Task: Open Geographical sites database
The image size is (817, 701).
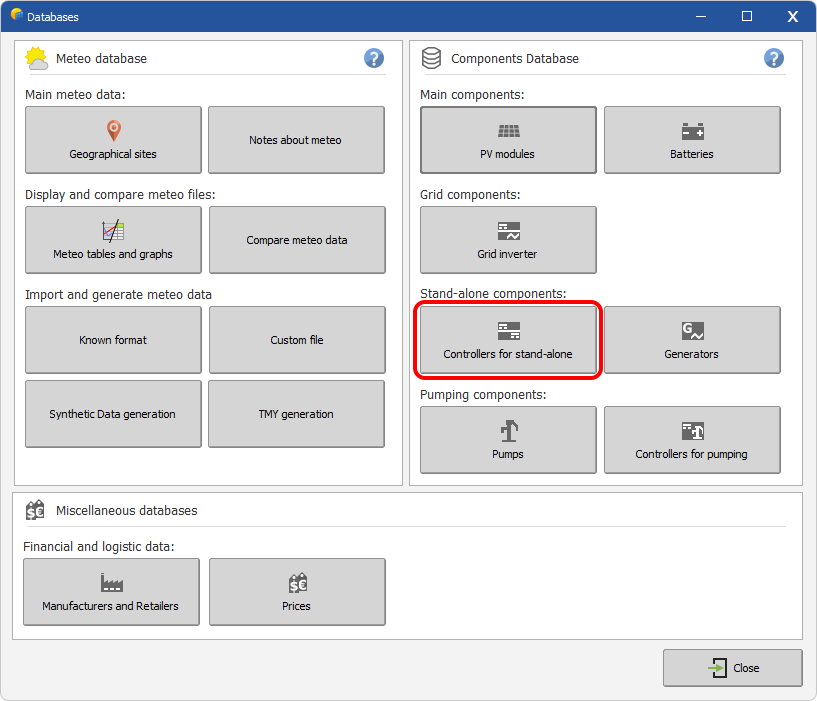Action: coord(113,140)
